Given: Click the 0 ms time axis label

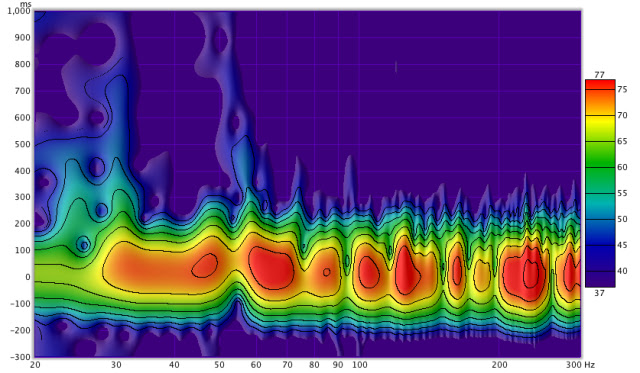Looking at the screenshot, I should click(28, 277).
